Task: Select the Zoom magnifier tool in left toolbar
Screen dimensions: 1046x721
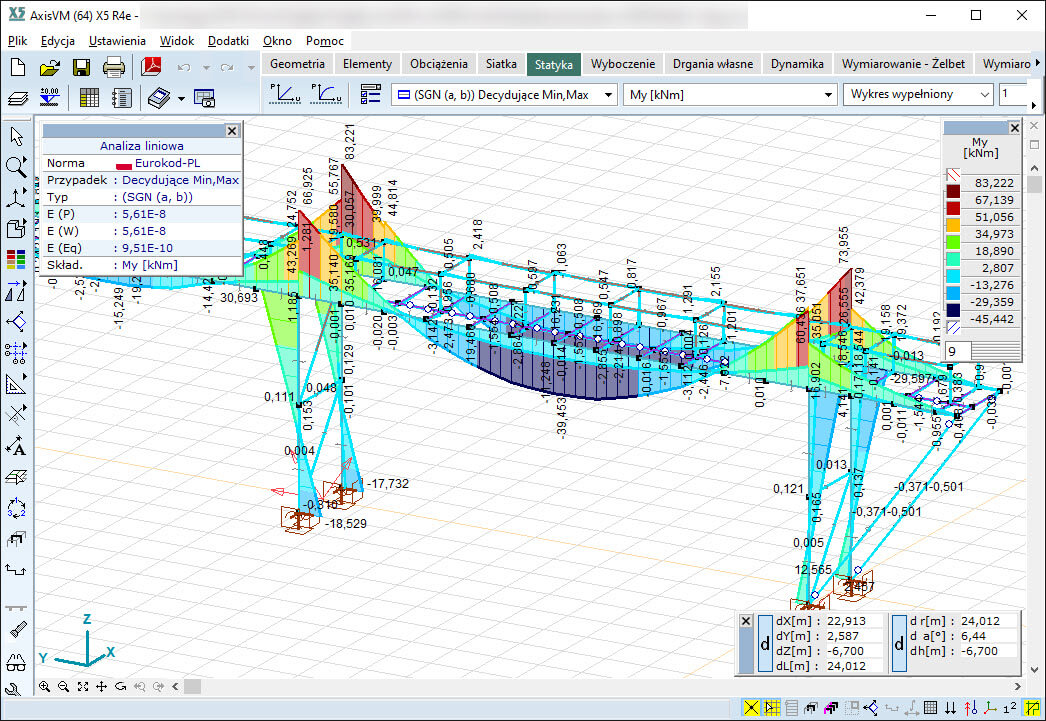Action: click(x=16, y=166)
